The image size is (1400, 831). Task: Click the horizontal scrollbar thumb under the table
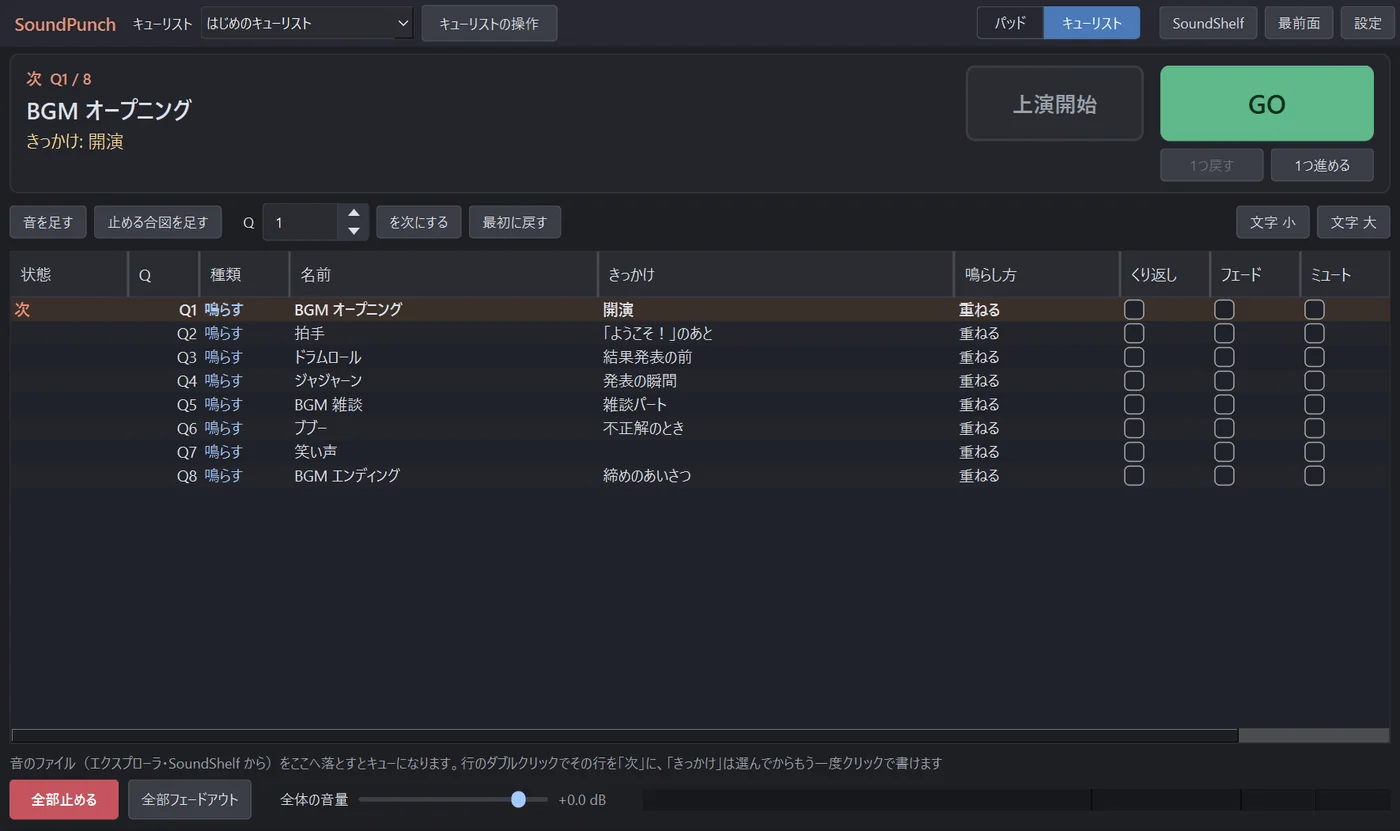(x=624, y=735)
